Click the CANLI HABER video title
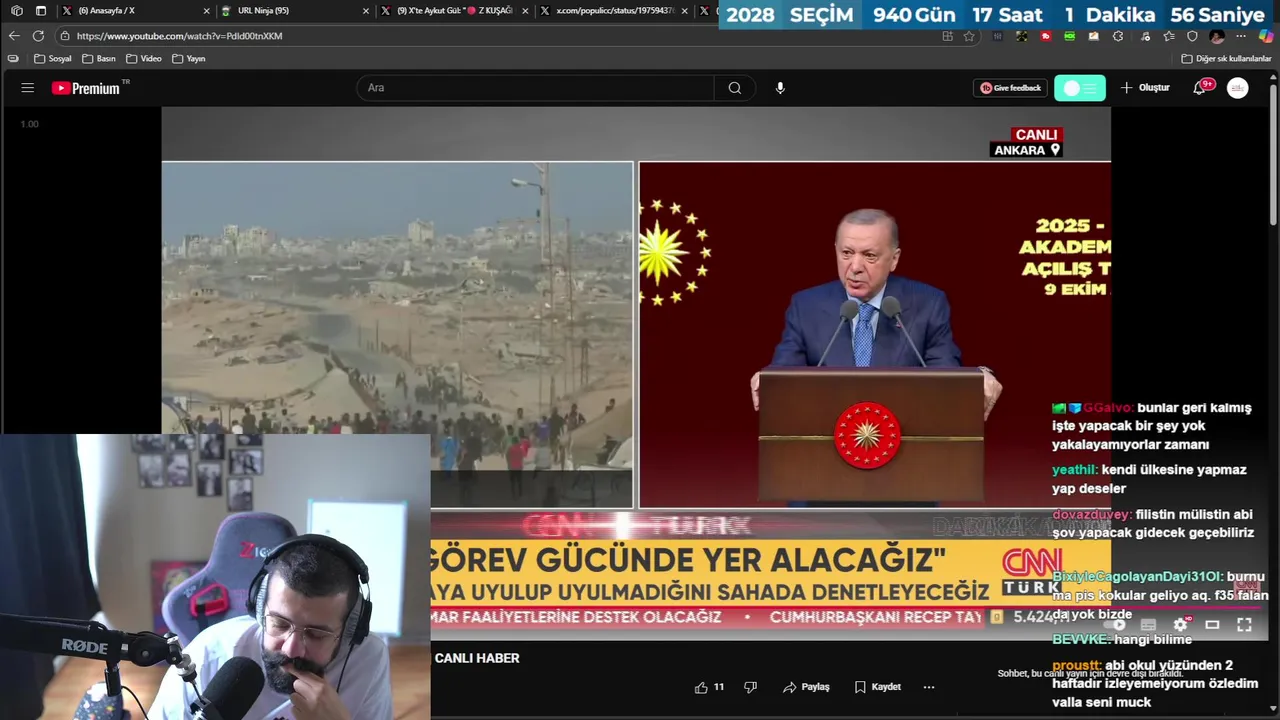Viewport: 1280px width, 720px height. click(x=477, y=658)
